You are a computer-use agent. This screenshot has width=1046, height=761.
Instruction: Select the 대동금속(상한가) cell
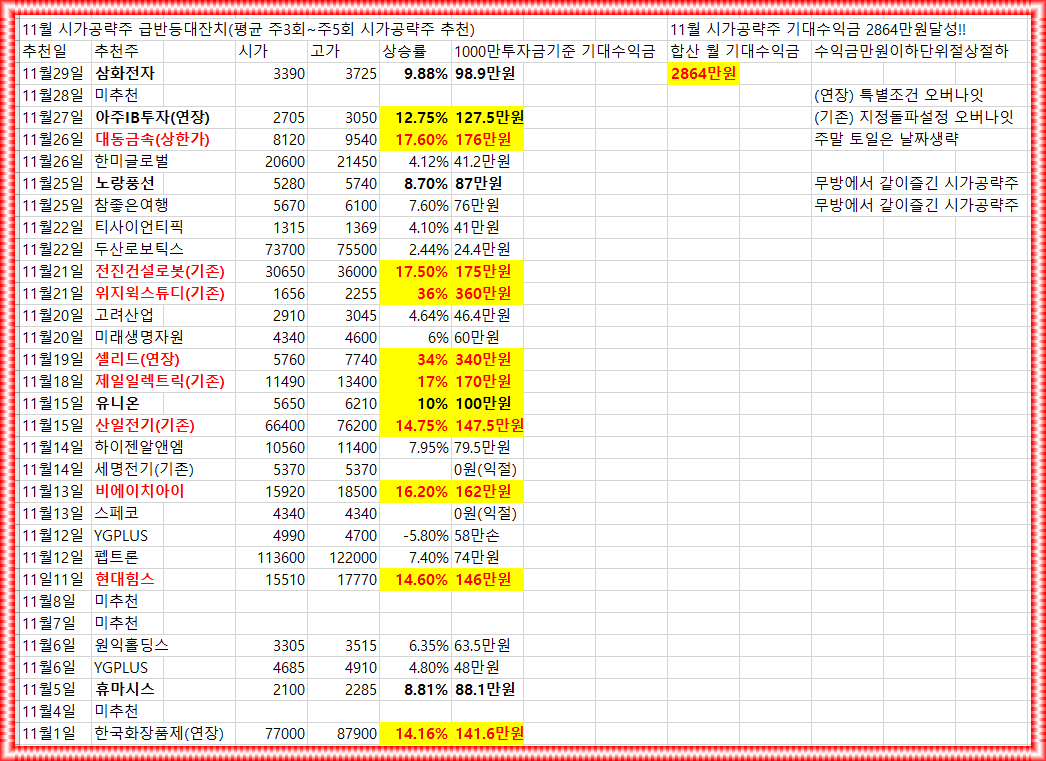click(x=163, y=139)
